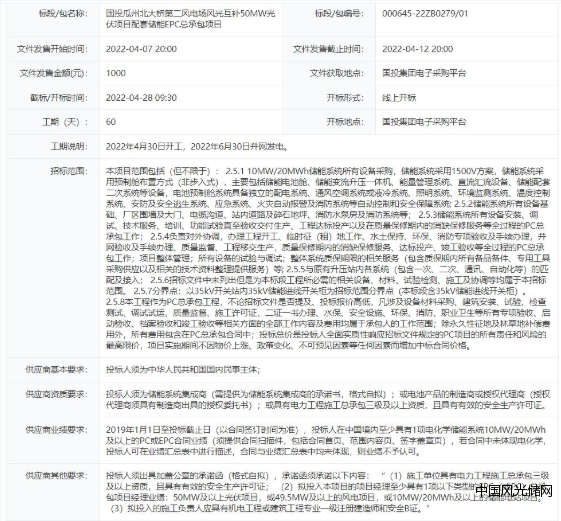Screen dimensions: 561x521
Task: Click the 文件发售开始时间 label
Action: click(x=52, y=49)
